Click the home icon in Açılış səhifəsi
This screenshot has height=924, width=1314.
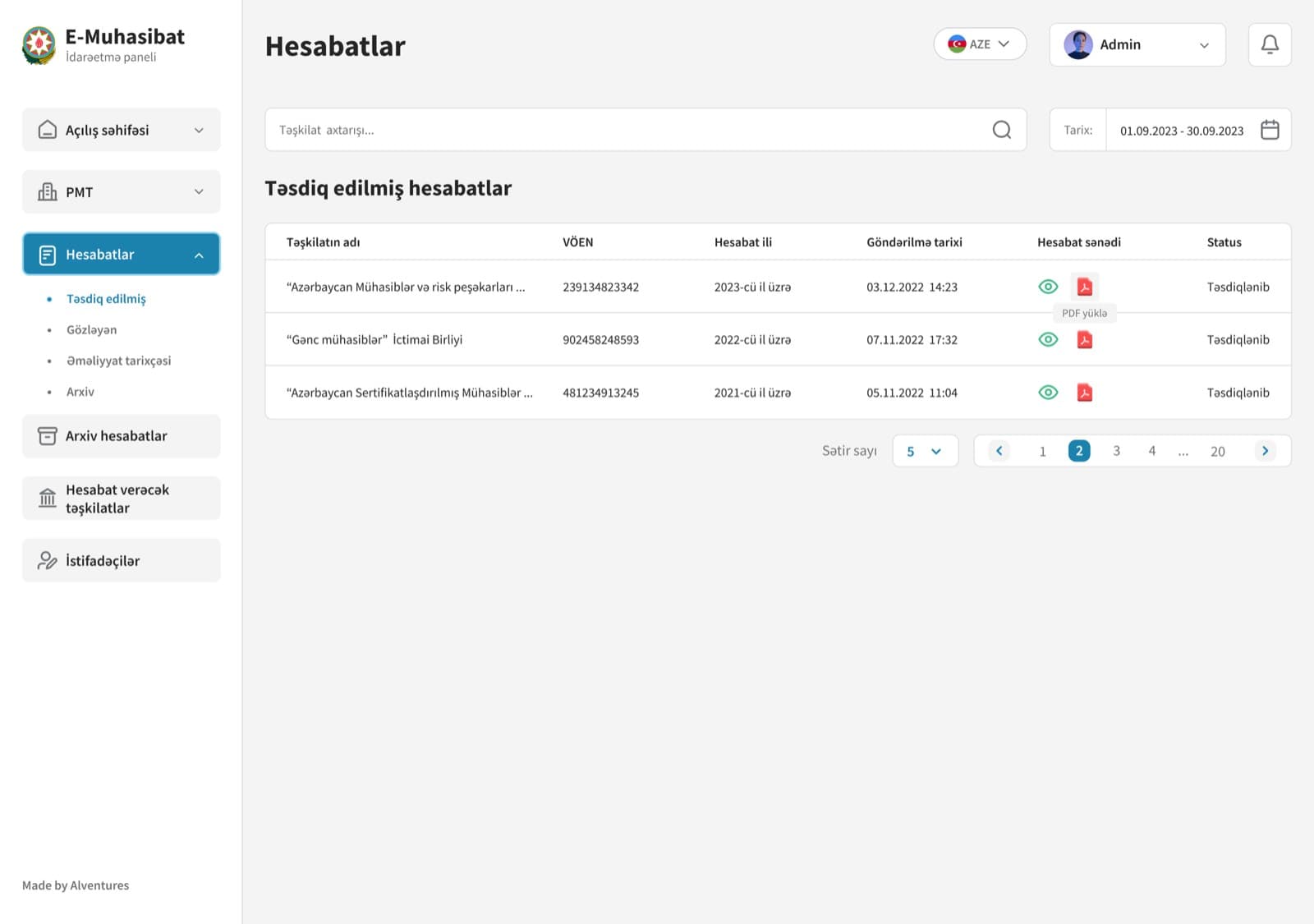(48, 130)
